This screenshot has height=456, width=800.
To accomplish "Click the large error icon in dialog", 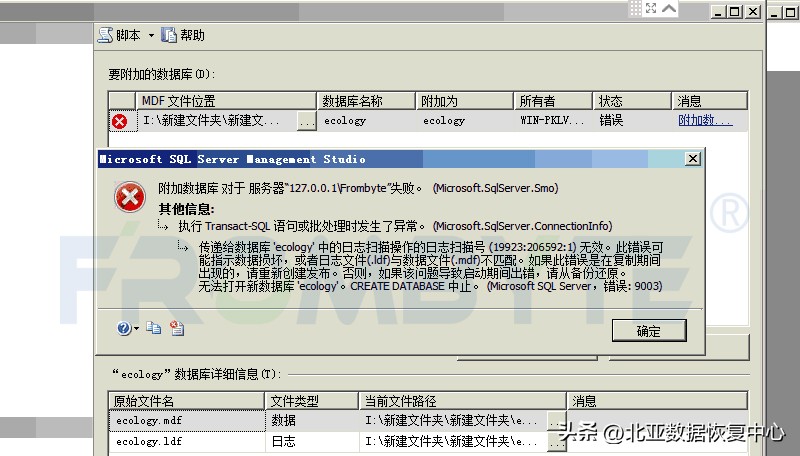I will (x=130, y=197).
